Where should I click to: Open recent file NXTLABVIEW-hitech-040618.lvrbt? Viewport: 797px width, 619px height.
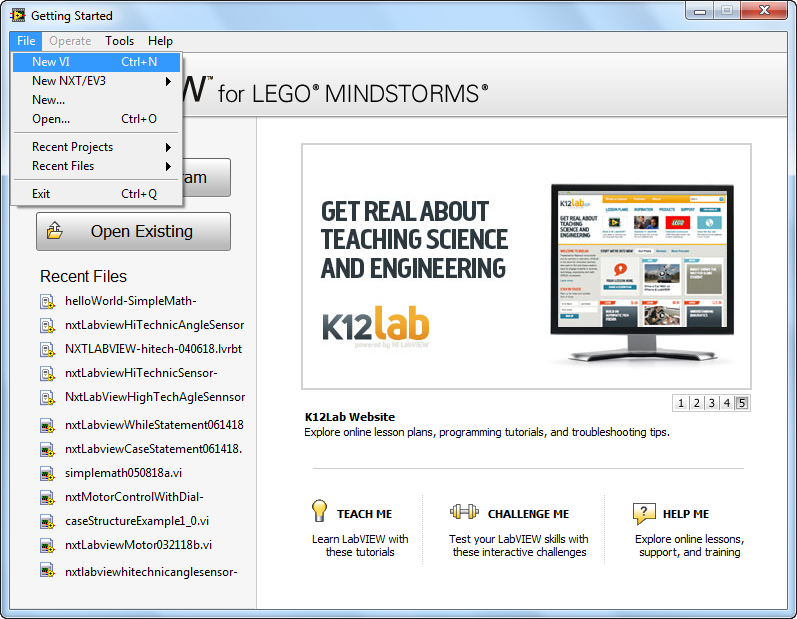[154, 349]
